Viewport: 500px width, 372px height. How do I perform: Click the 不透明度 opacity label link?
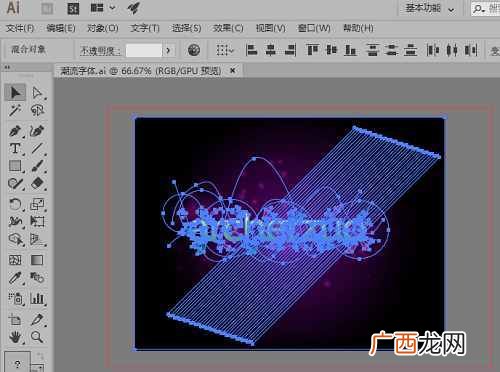(100, 51)
